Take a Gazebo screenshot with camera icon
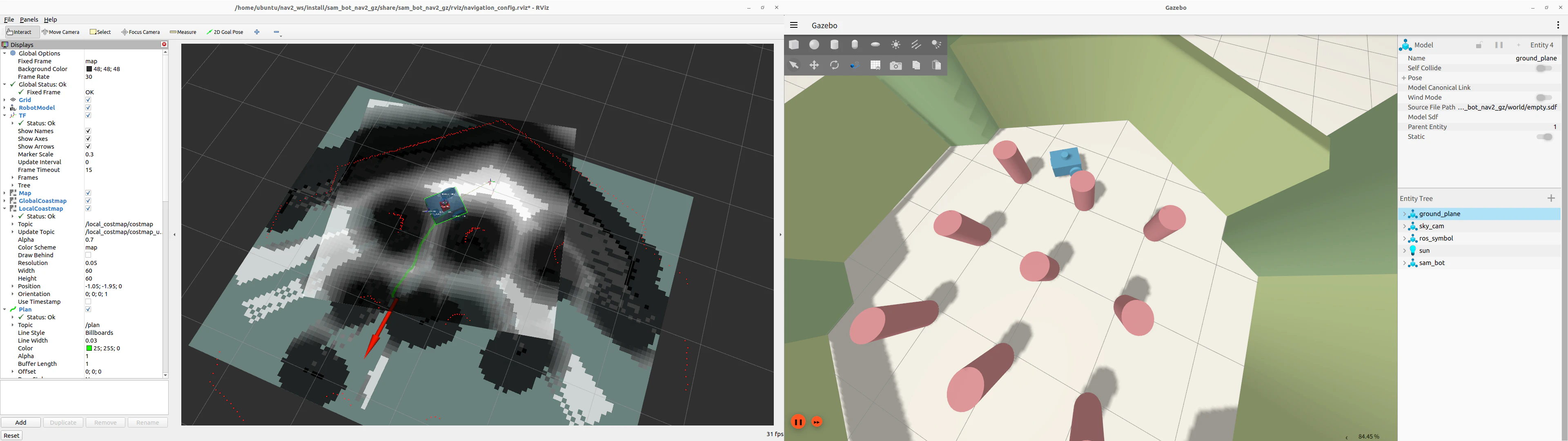 (x=896, y=65)
